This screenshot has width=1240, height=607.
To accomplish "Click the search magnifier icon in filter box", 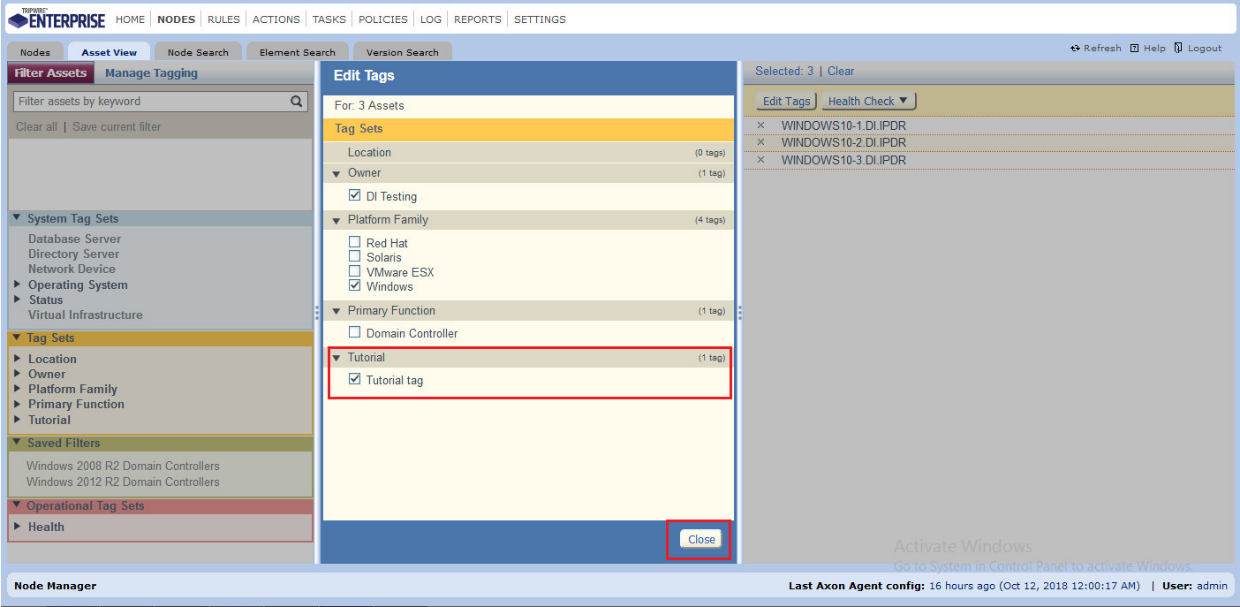I will tap(296, 101).
